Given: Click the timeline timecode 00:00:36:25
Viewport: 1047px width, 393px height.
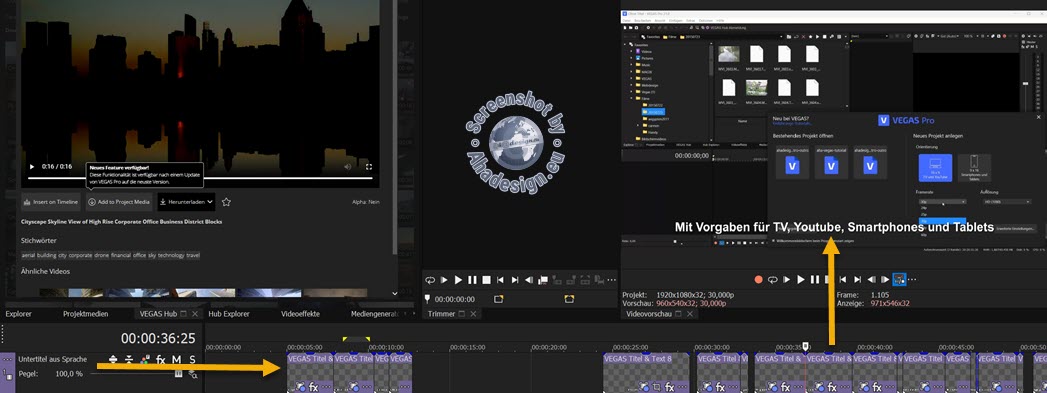Looking at the screenshot, I should pos(158,338).
